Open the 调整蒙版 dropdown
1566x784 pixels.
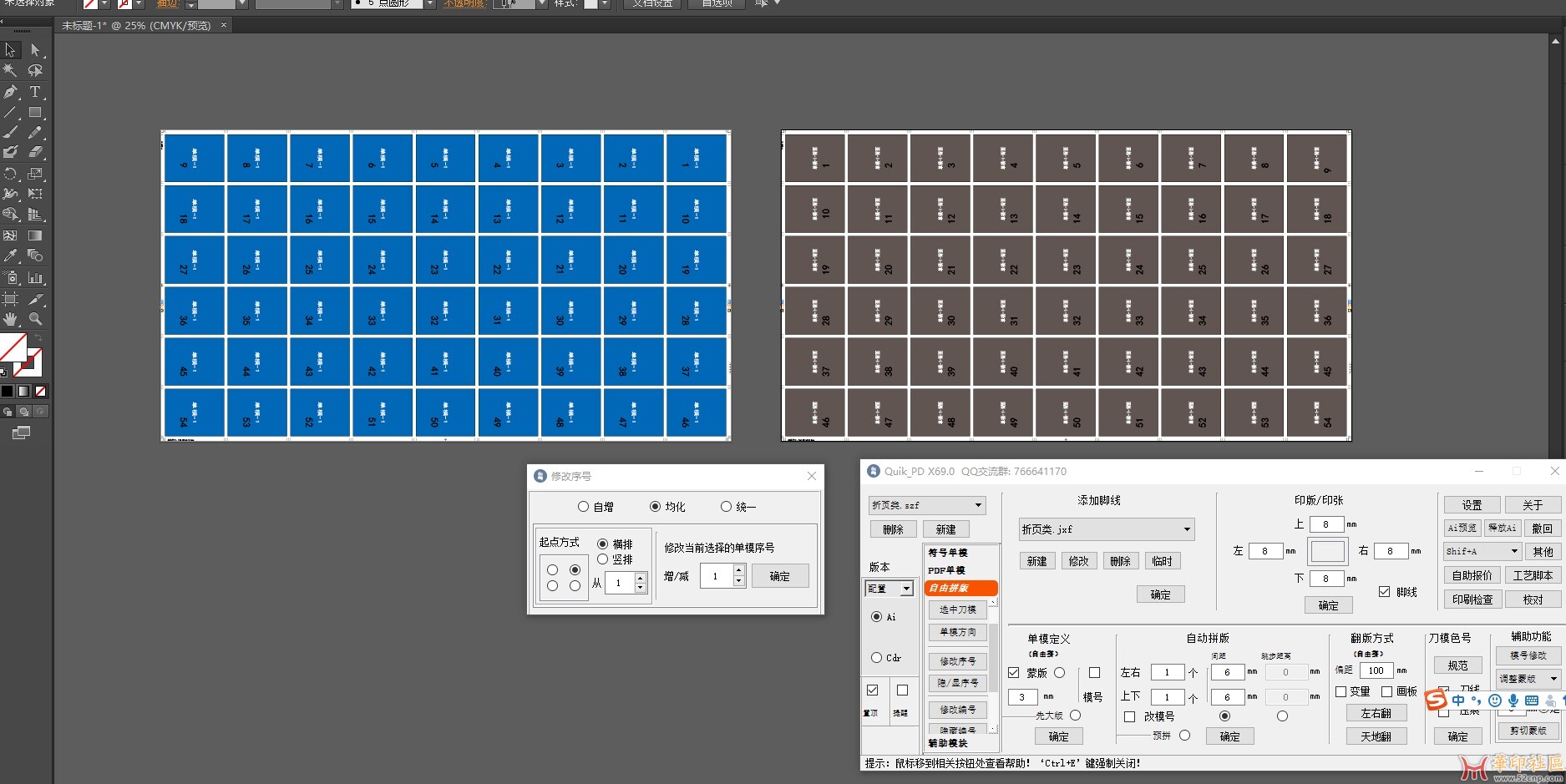pyautogui.click(x=1528, y=679)
